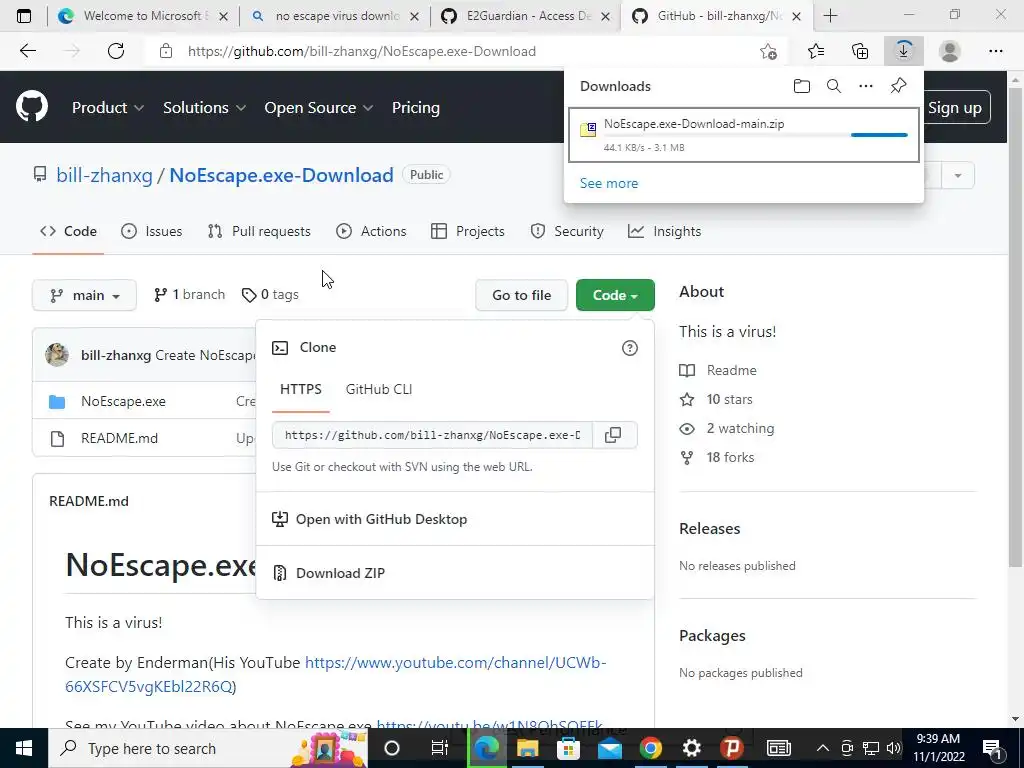Click the GitHub logo in header

pos(32,107)
